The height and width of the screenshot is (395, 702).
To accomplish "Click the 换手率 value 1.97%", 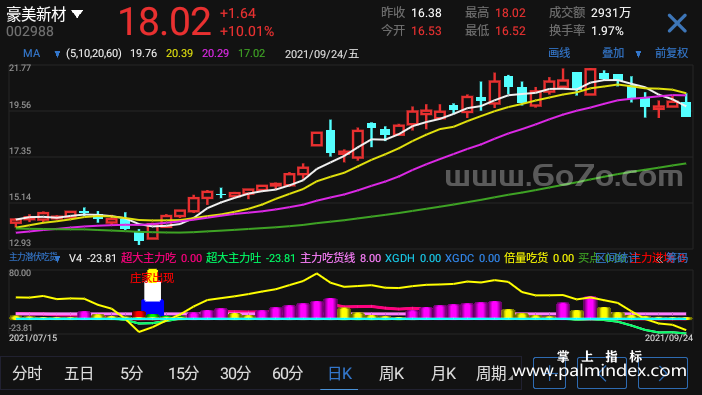I will point(607,31).
